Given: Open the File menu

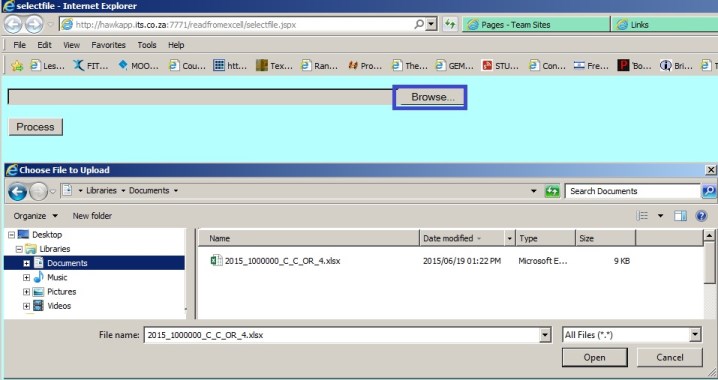Looking at the screenshot, I should pos(19,45).
